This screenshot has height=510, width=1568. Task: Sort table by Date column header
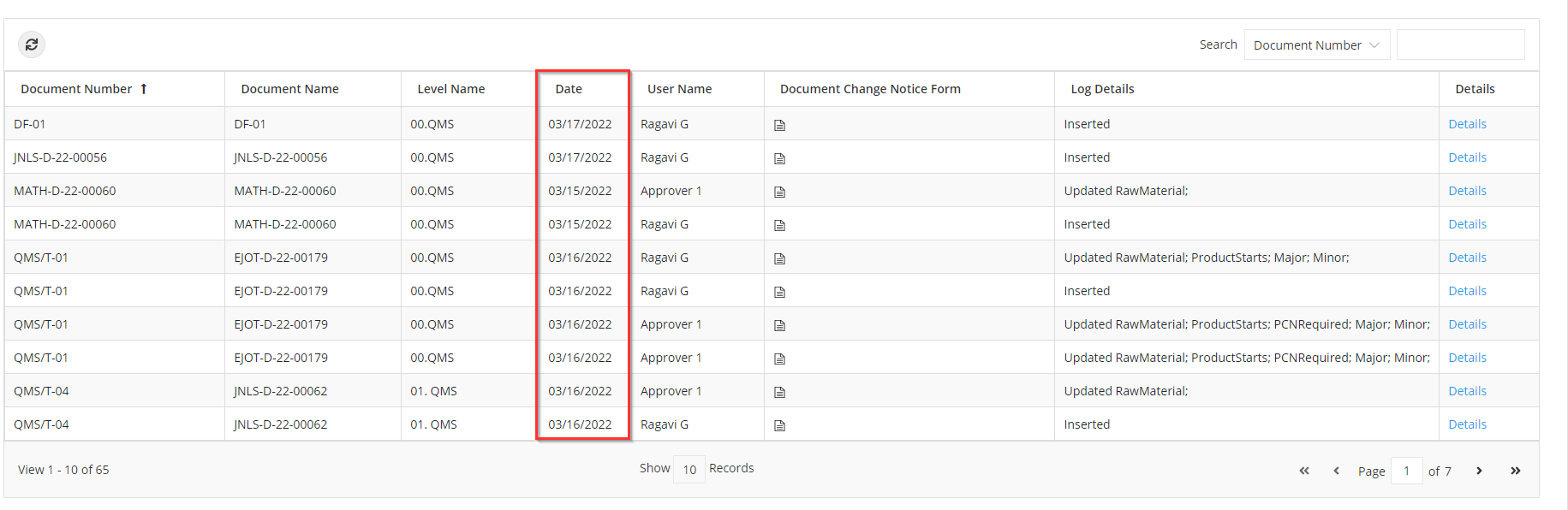pos(569,89)
